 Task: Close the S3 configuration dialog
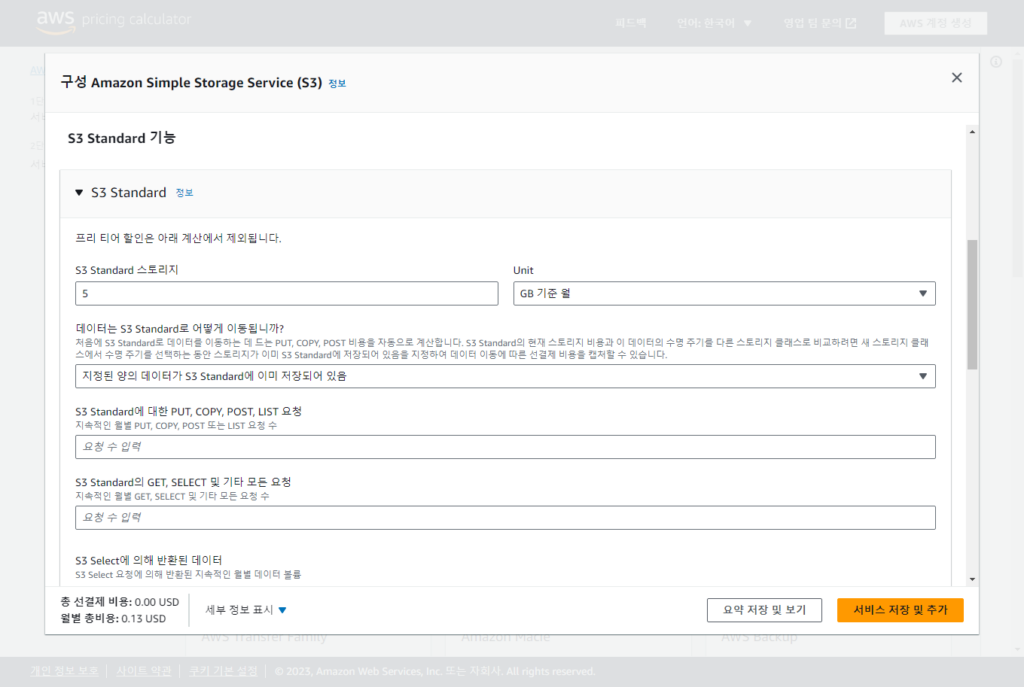[x=957, y=78]
